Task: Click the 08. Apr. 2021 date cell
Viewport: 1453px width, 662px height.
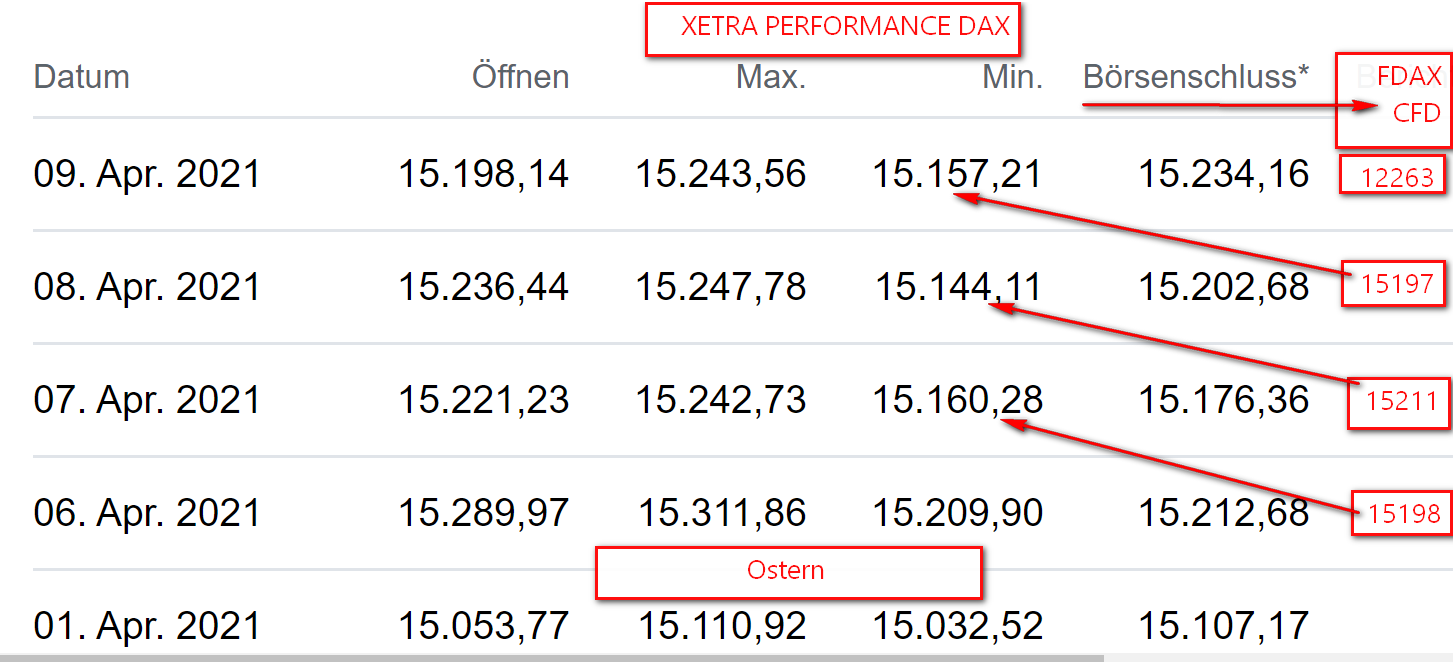Action: 147,287
